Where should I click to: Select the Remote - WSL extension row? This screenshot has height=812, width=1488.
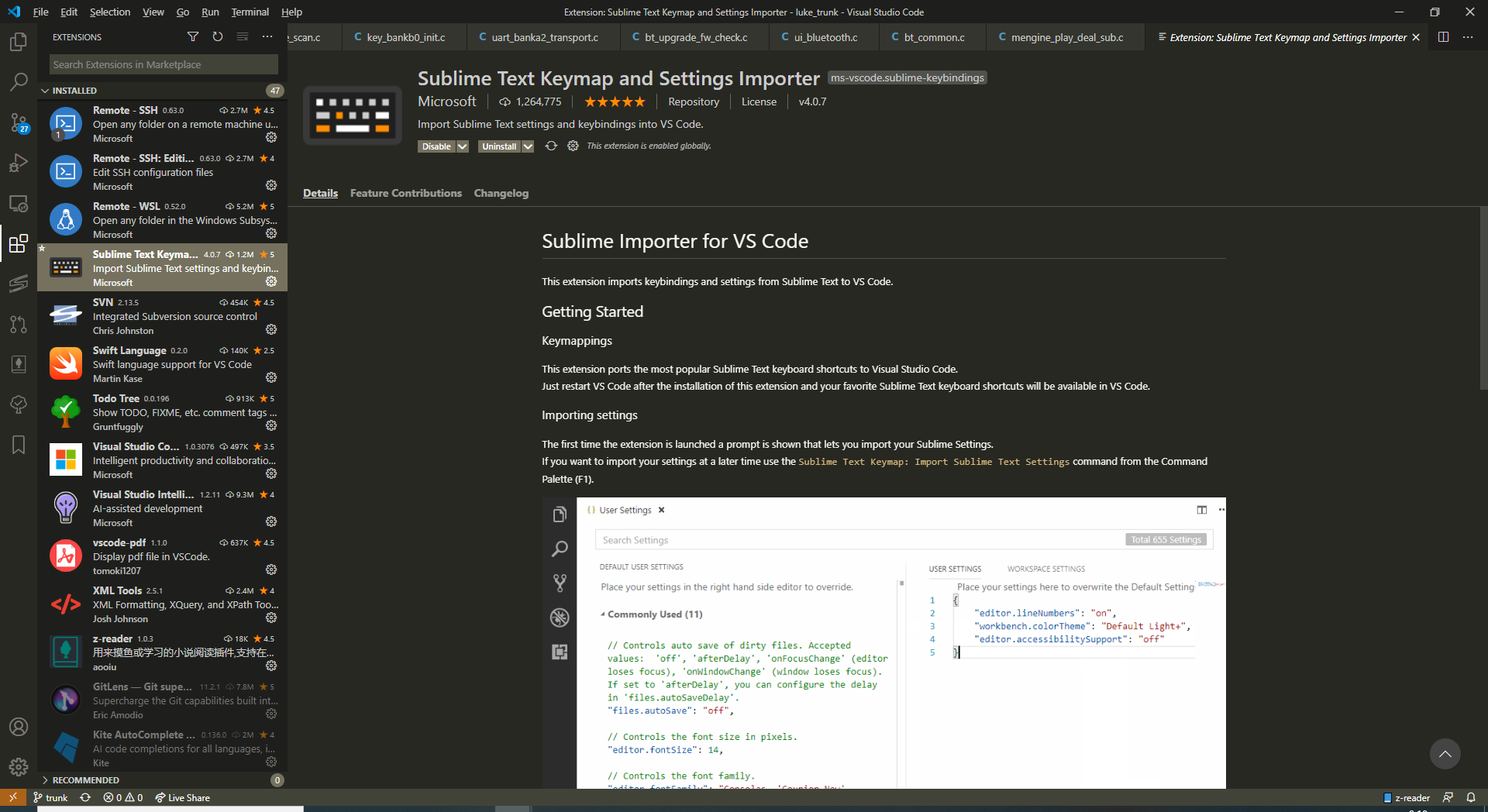tap(162, 219)
